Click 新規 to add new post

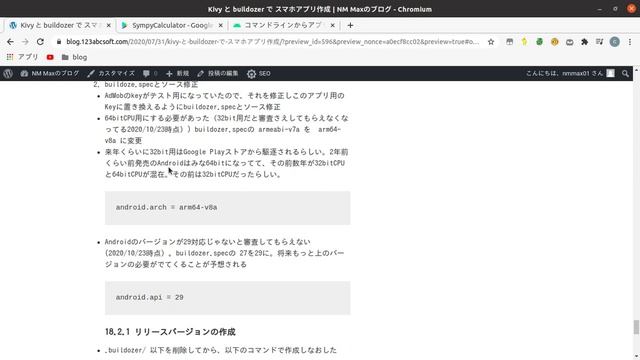point(178,73)
